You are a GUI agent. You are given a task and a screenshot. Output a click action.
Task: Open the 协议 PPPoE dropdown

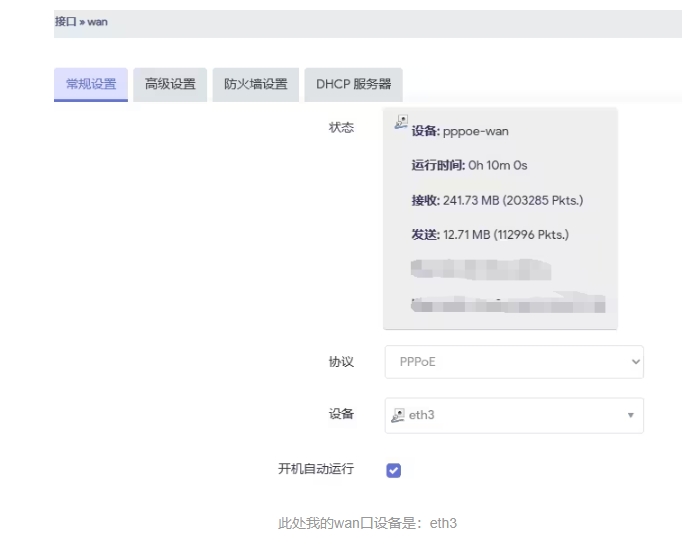[x=513, y=362]
